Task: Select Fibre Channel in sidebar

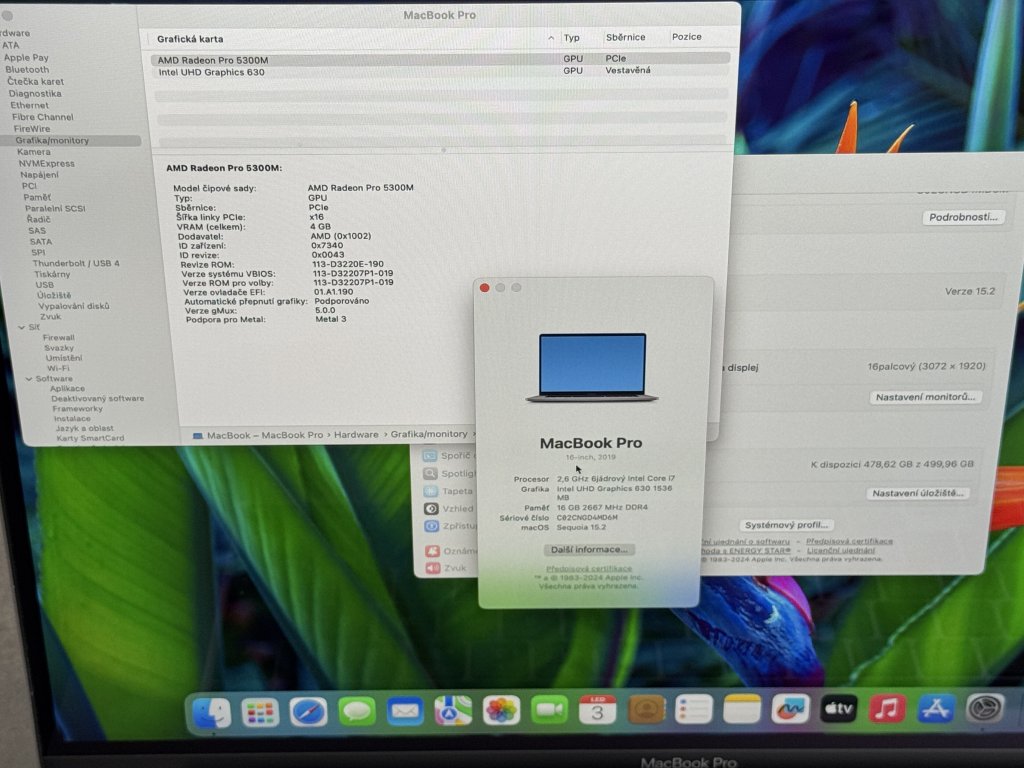Action: coord(42,117)
